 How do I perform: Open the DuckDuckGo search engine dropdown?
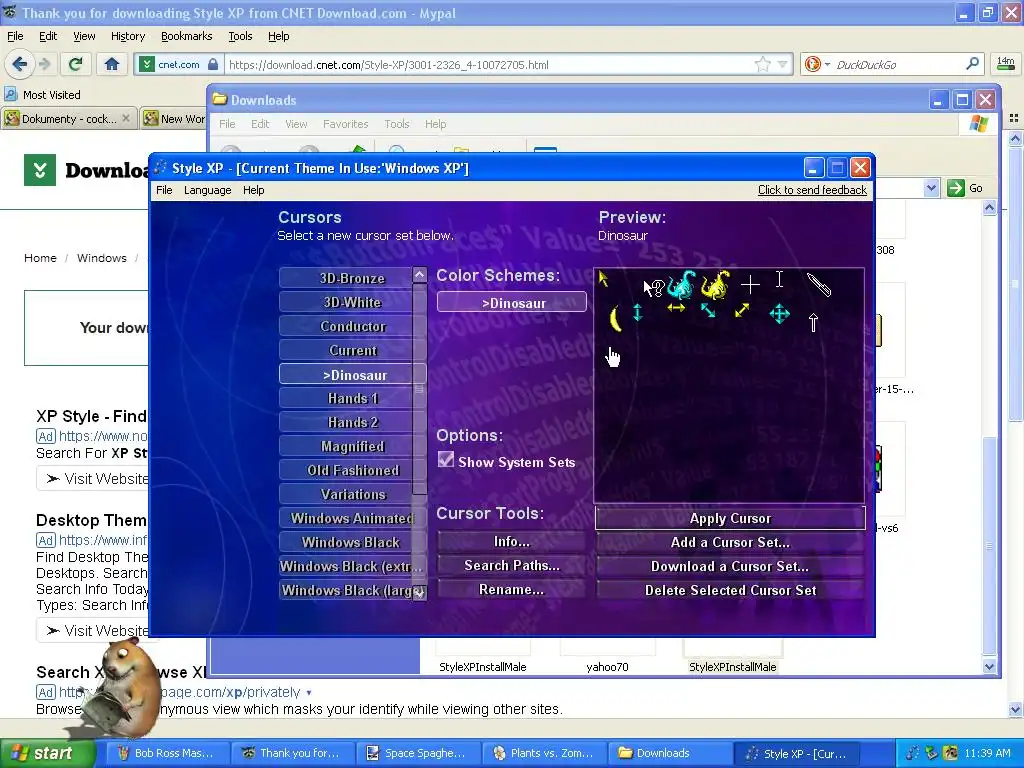point(827,65)
